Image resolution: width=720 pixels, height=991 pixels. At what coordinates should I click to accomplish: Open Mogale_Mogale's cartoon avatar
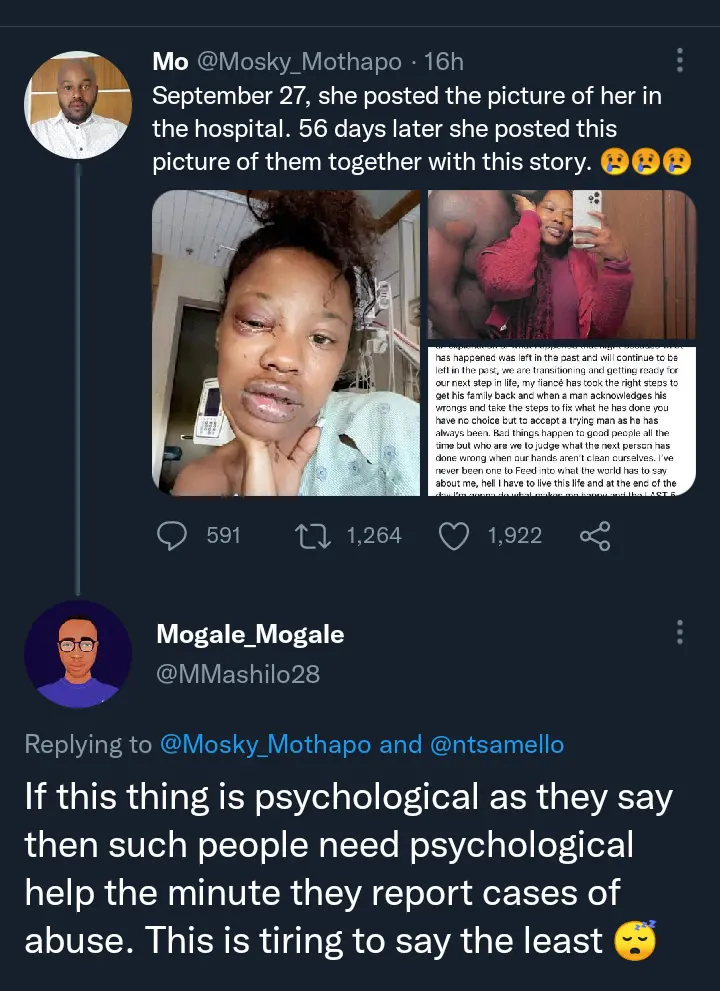[x=77, y=654]
